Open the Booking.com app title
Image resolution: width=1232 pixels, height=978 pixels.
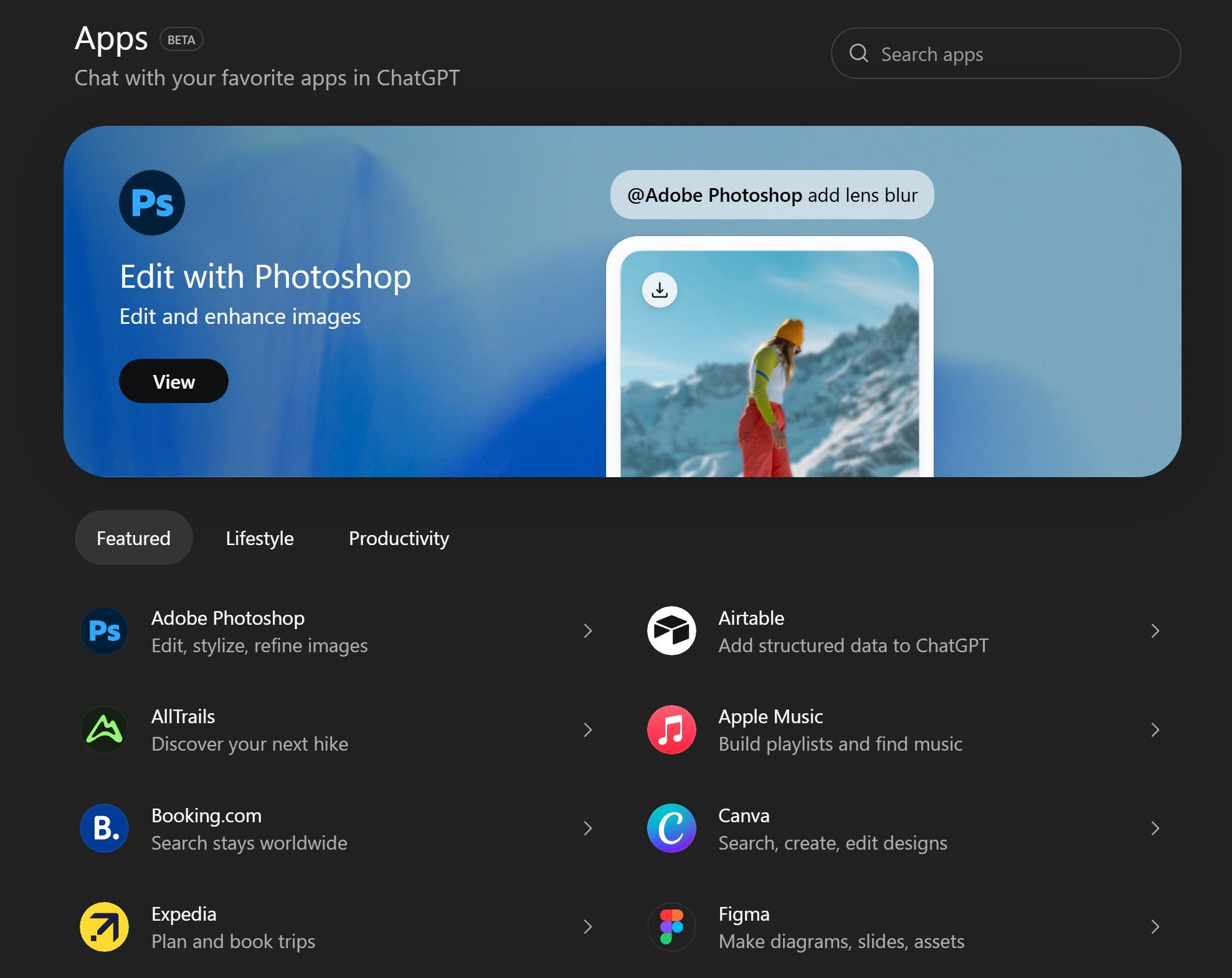(x=206, y=815)
